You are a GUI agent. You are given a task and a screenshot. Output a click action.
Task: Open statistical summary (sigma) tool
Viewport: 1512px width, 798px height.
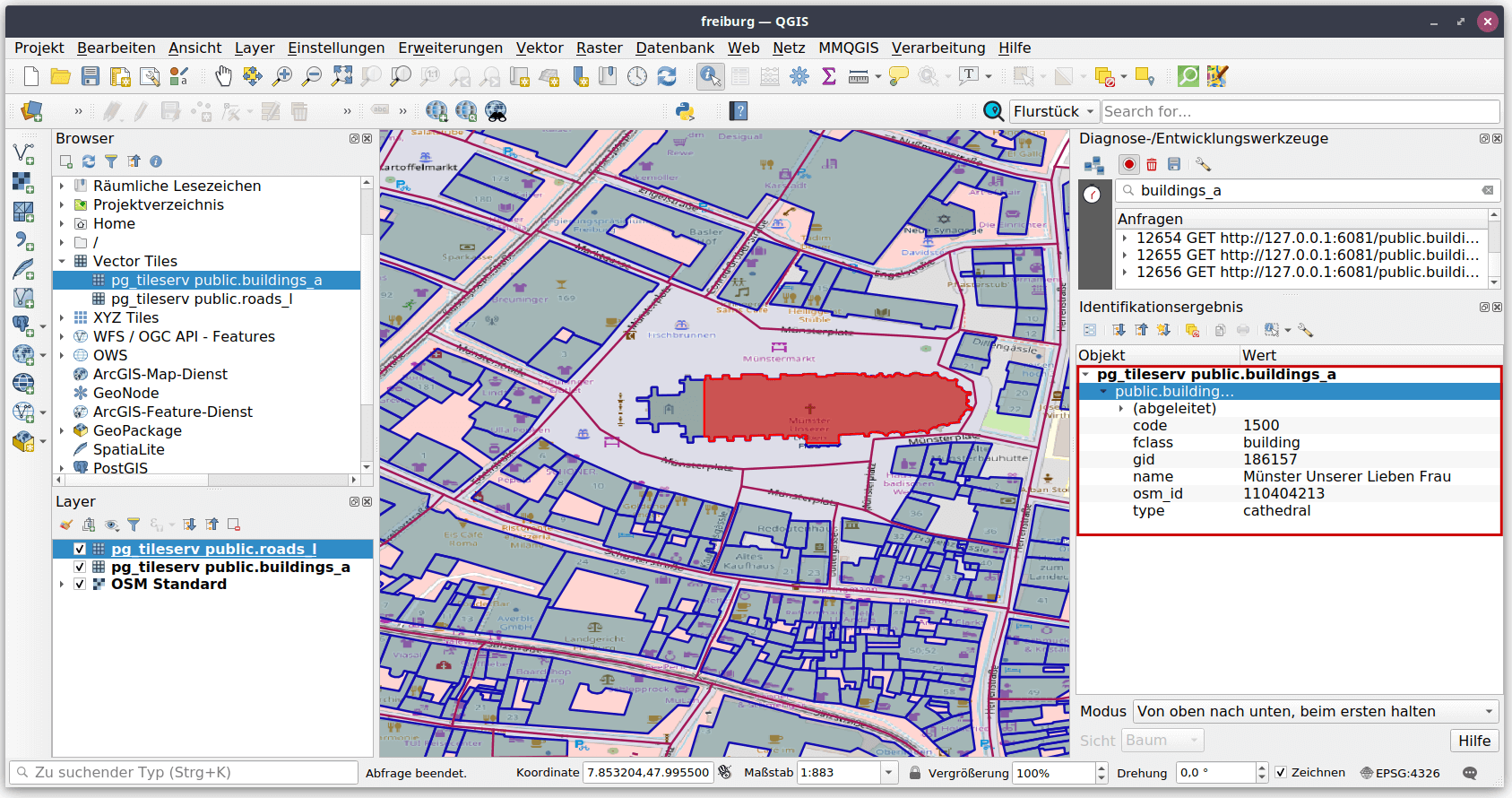tap(829, 76)
